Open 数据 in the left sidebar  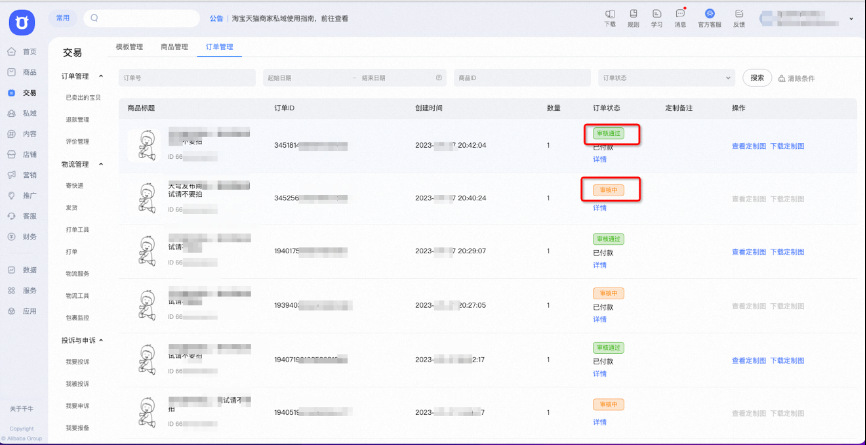[x=23, y=270]
